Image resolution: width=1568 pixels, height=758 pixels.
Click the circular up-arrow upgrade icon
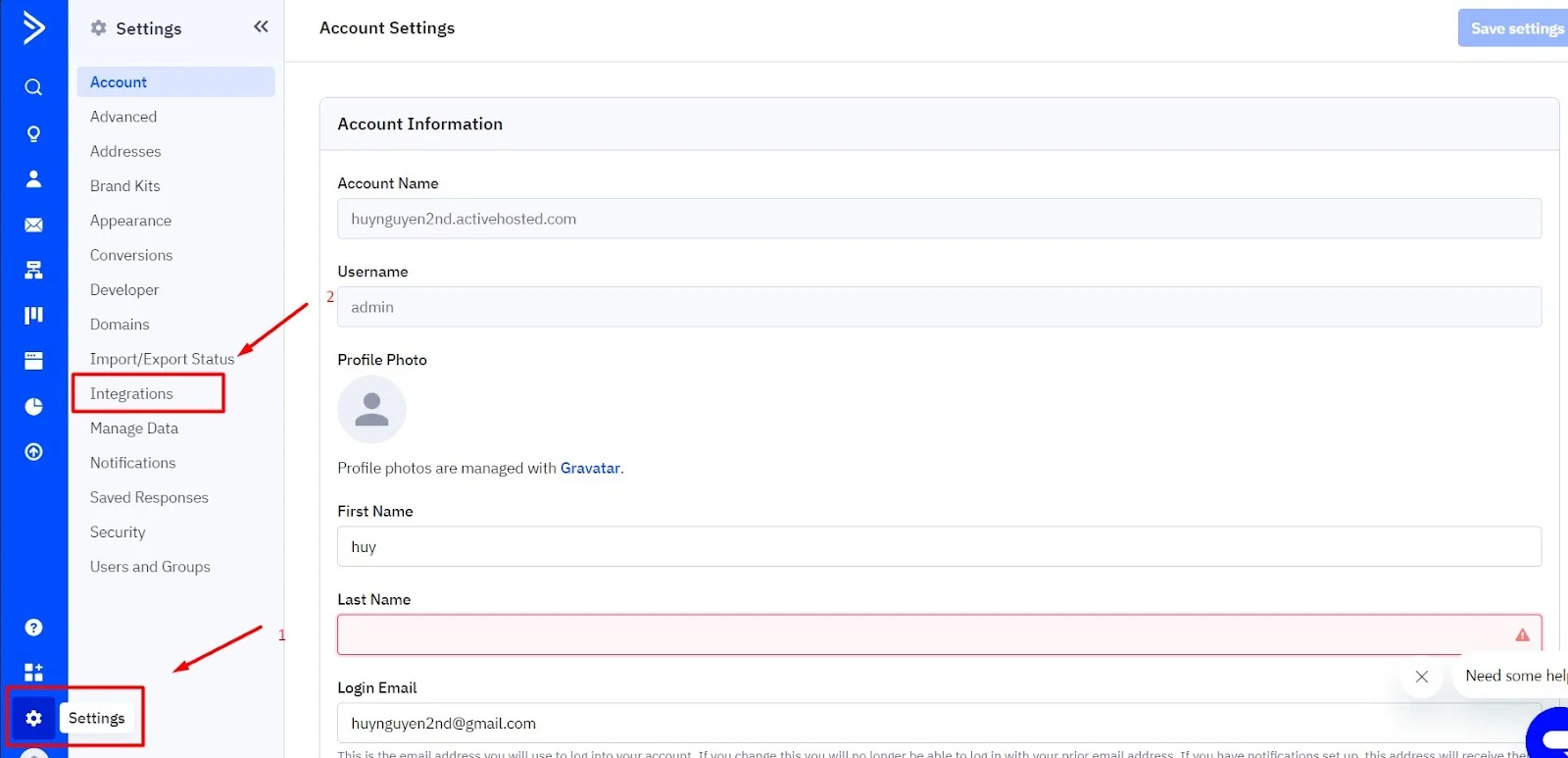point(33,452)
